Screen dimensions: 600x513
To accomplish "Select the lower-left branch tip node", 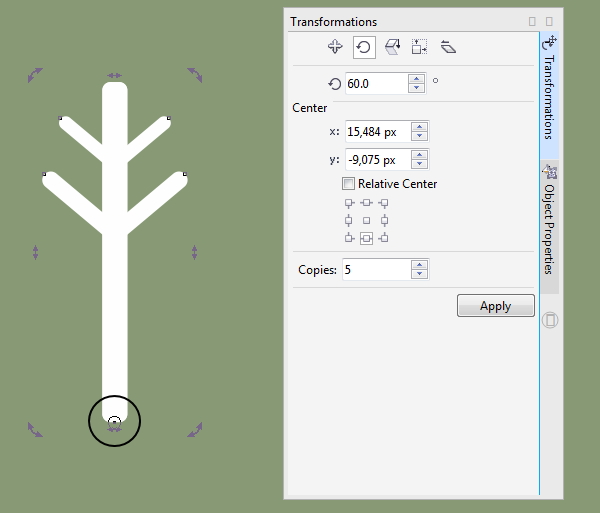I will point(44,174).
